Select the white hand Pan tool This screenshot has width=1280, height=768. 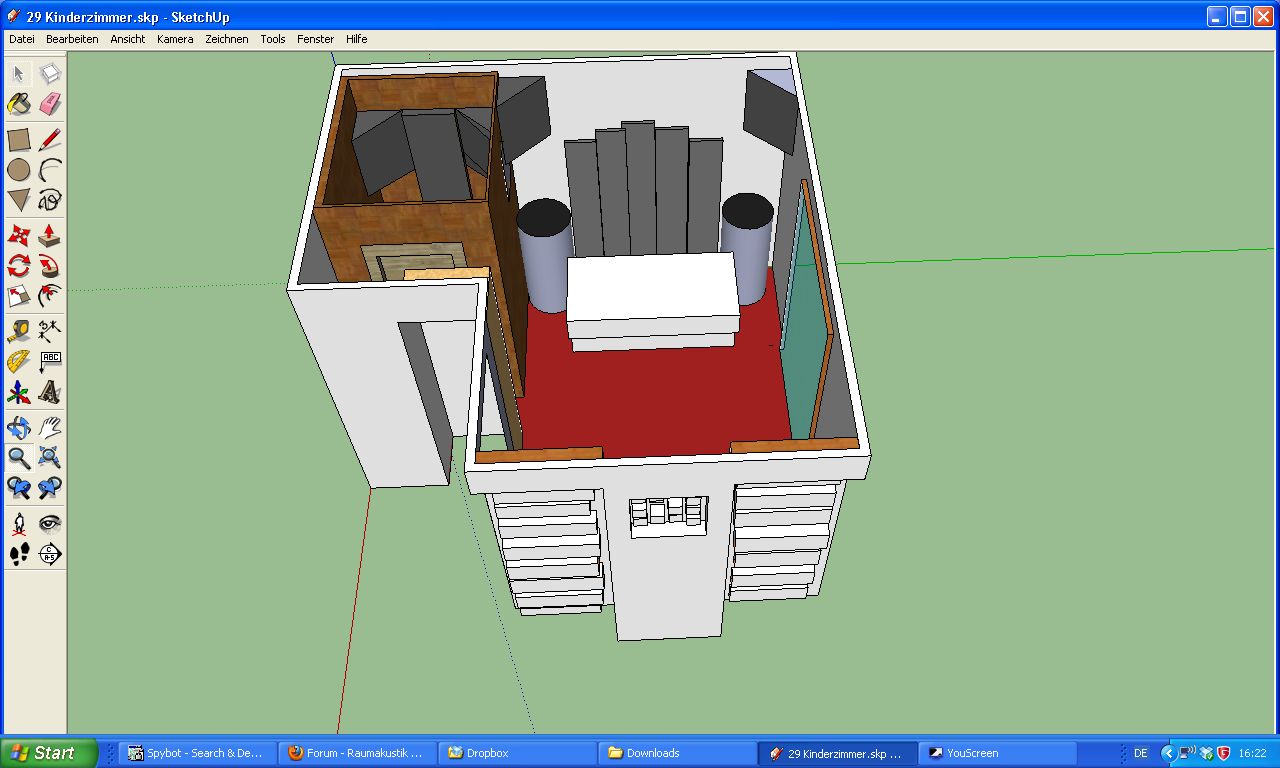coord(50,428)
